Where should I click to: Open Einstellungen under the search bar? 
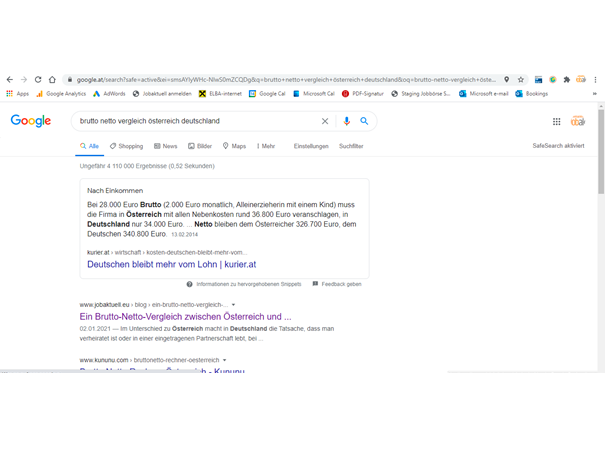pos(311,146)
